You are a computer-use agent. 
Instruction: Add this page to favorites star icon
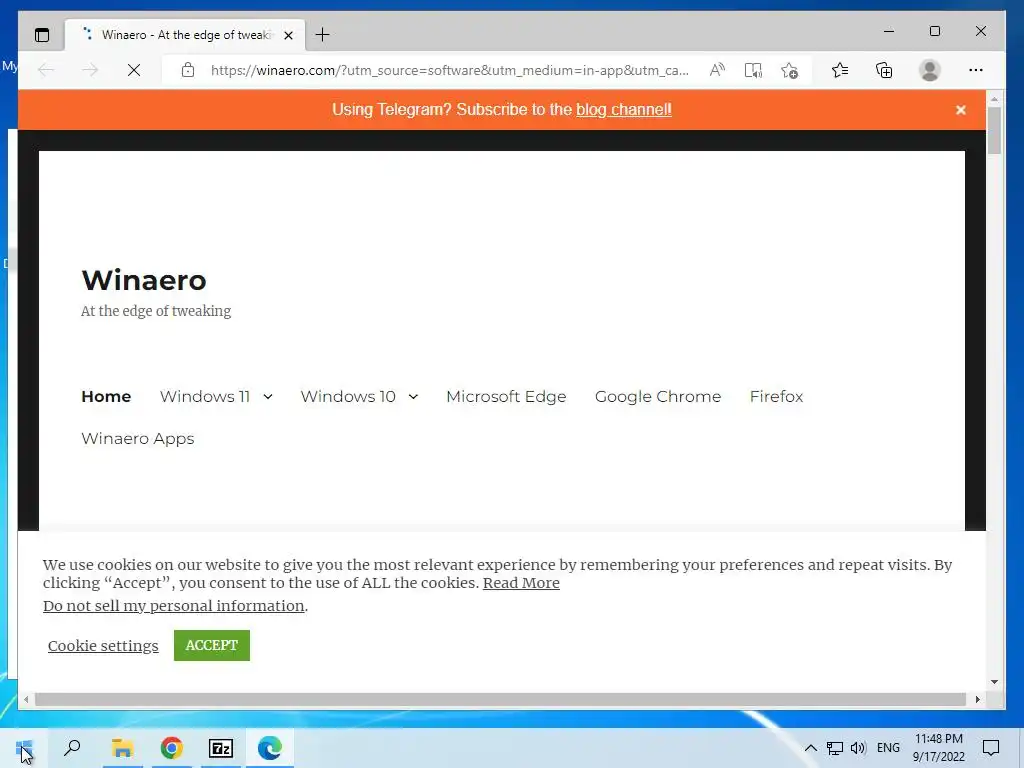[x=790, y=70]
